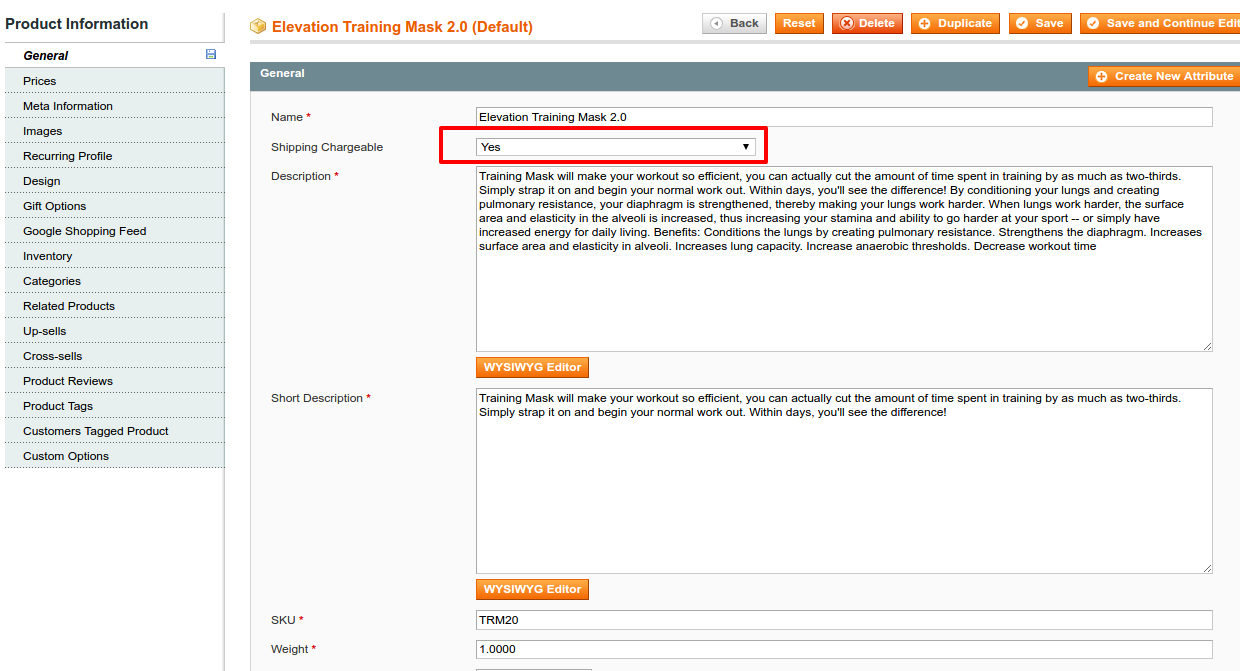The height and width of the screenshot is (671, 1240).
Task: Open the General tab
Action: [114, 55]
